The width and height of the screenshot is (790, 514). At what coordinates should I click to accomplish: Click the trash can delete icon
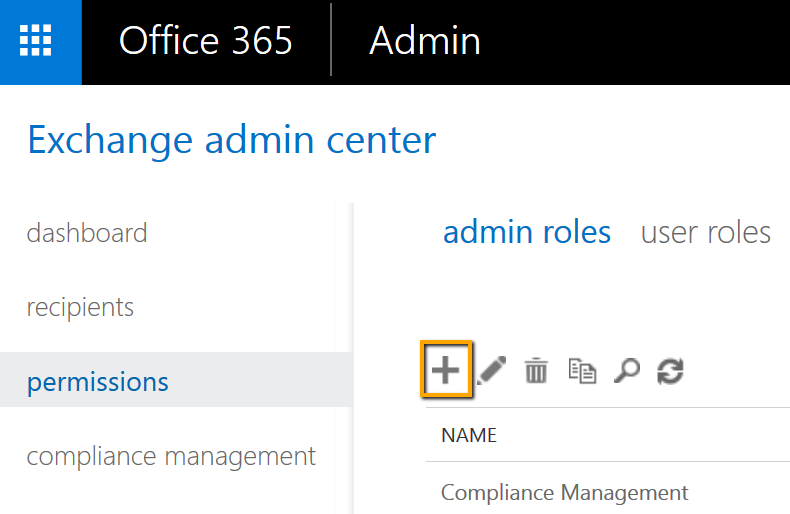[536, 371]
